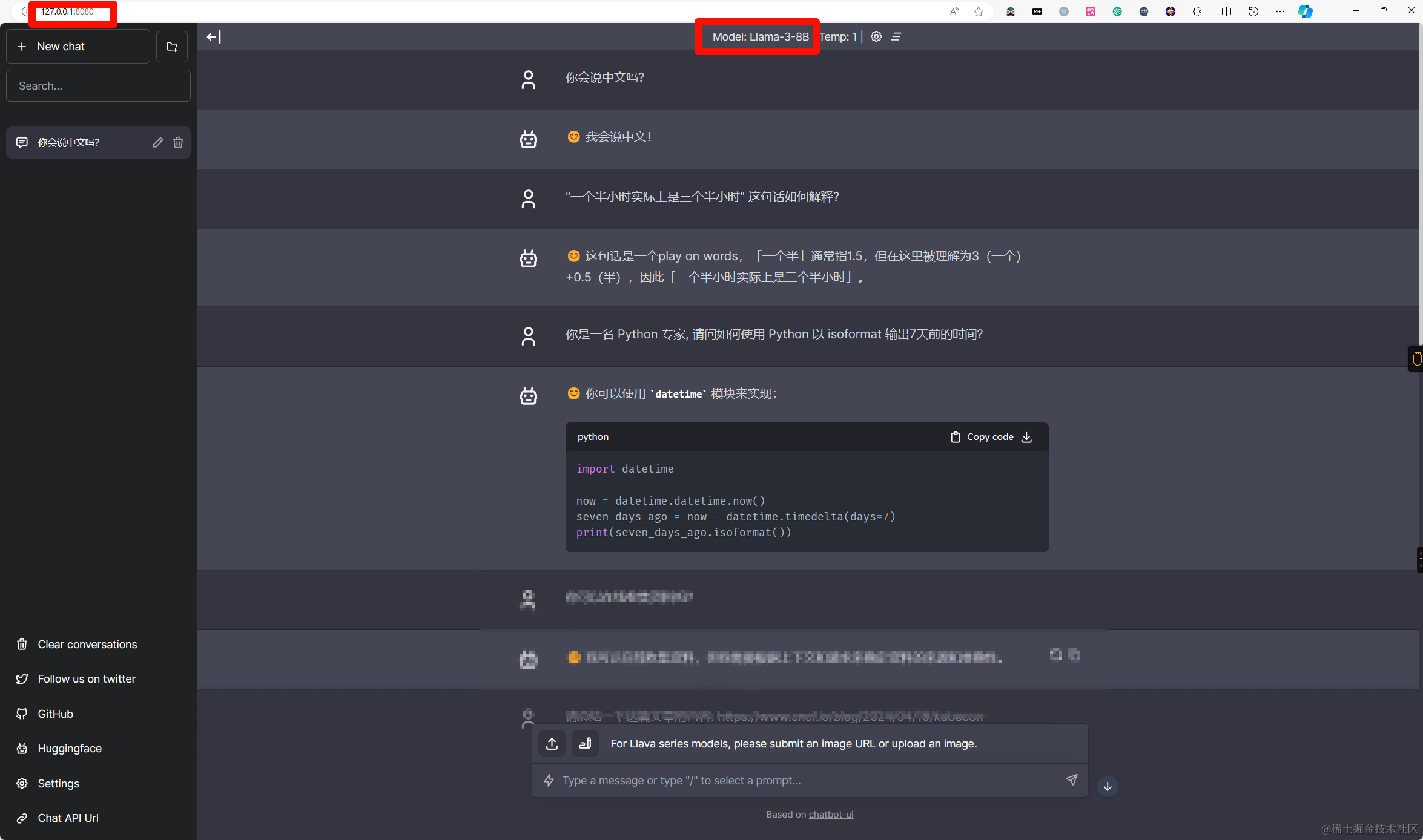
Task: Click the image URL button beside upload
Action: pyautogui.click(x=585, y=744)
